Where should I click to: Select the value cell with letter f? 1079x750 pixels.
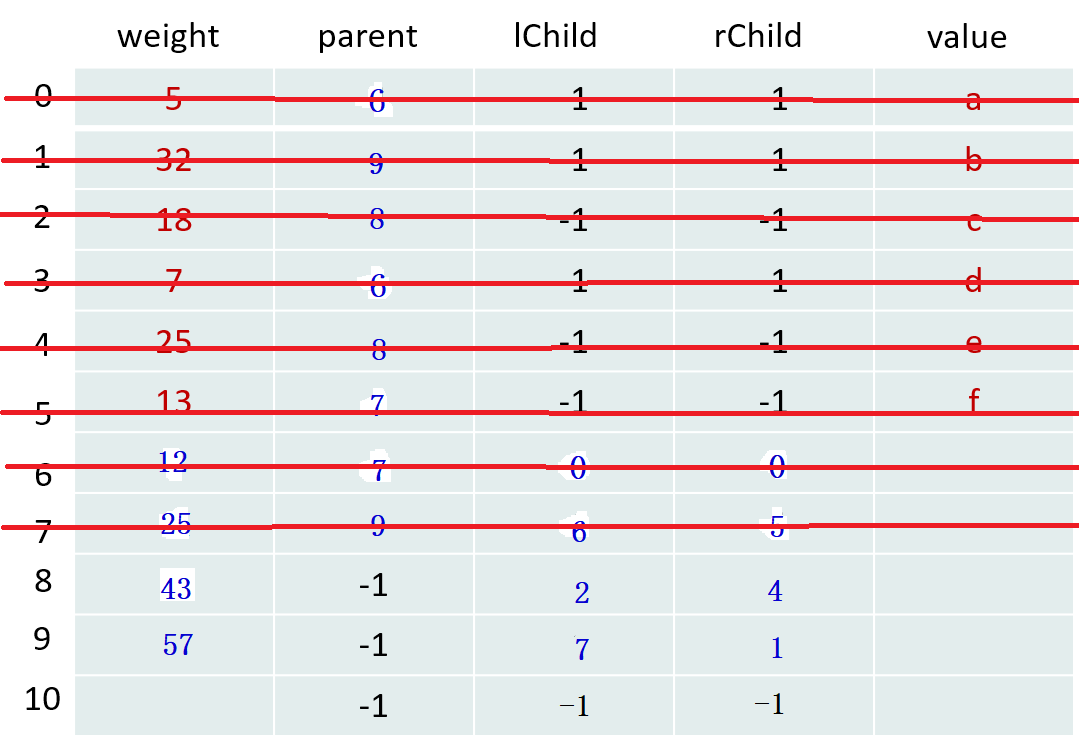973,401
